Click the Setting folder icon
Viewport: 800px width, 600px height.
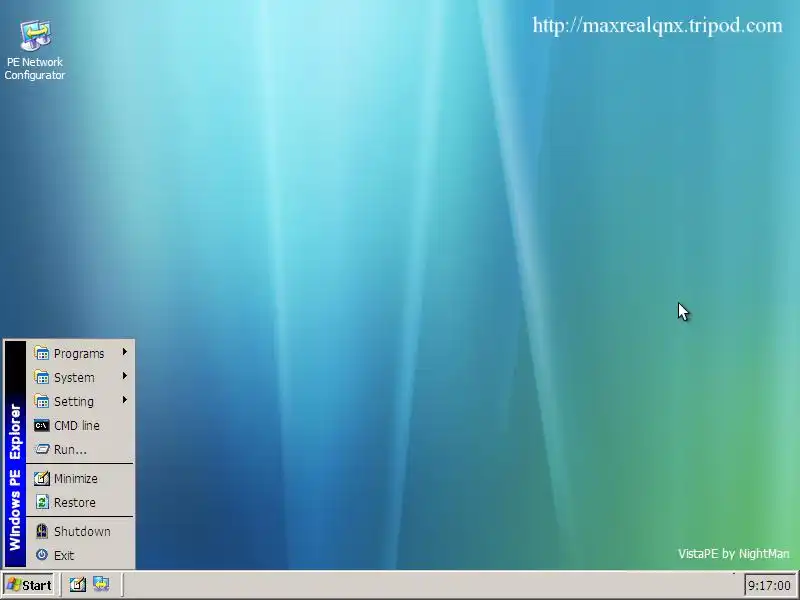coord(42,401)
